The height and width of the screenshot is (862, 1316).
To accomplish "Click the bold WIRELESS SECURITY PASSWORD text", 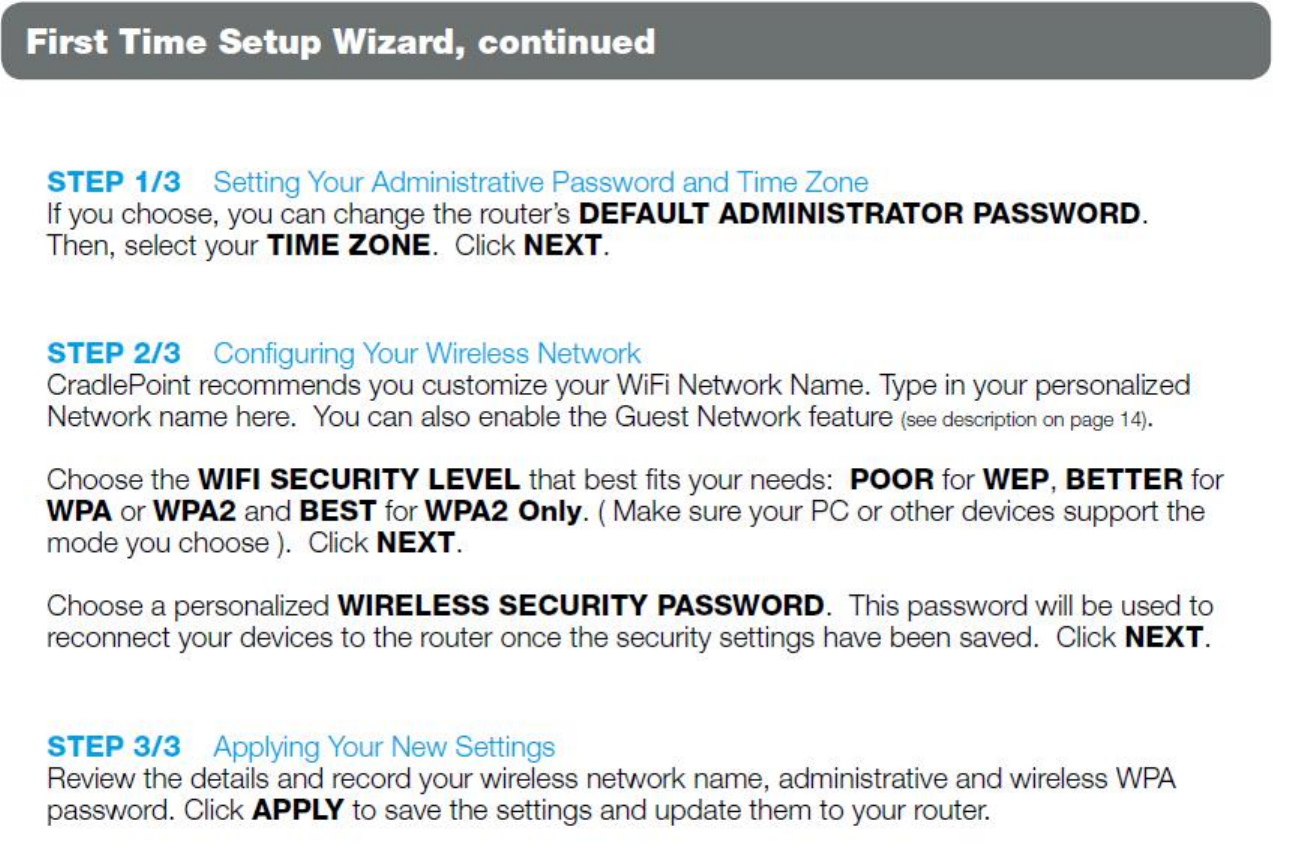I will point(581,605).
